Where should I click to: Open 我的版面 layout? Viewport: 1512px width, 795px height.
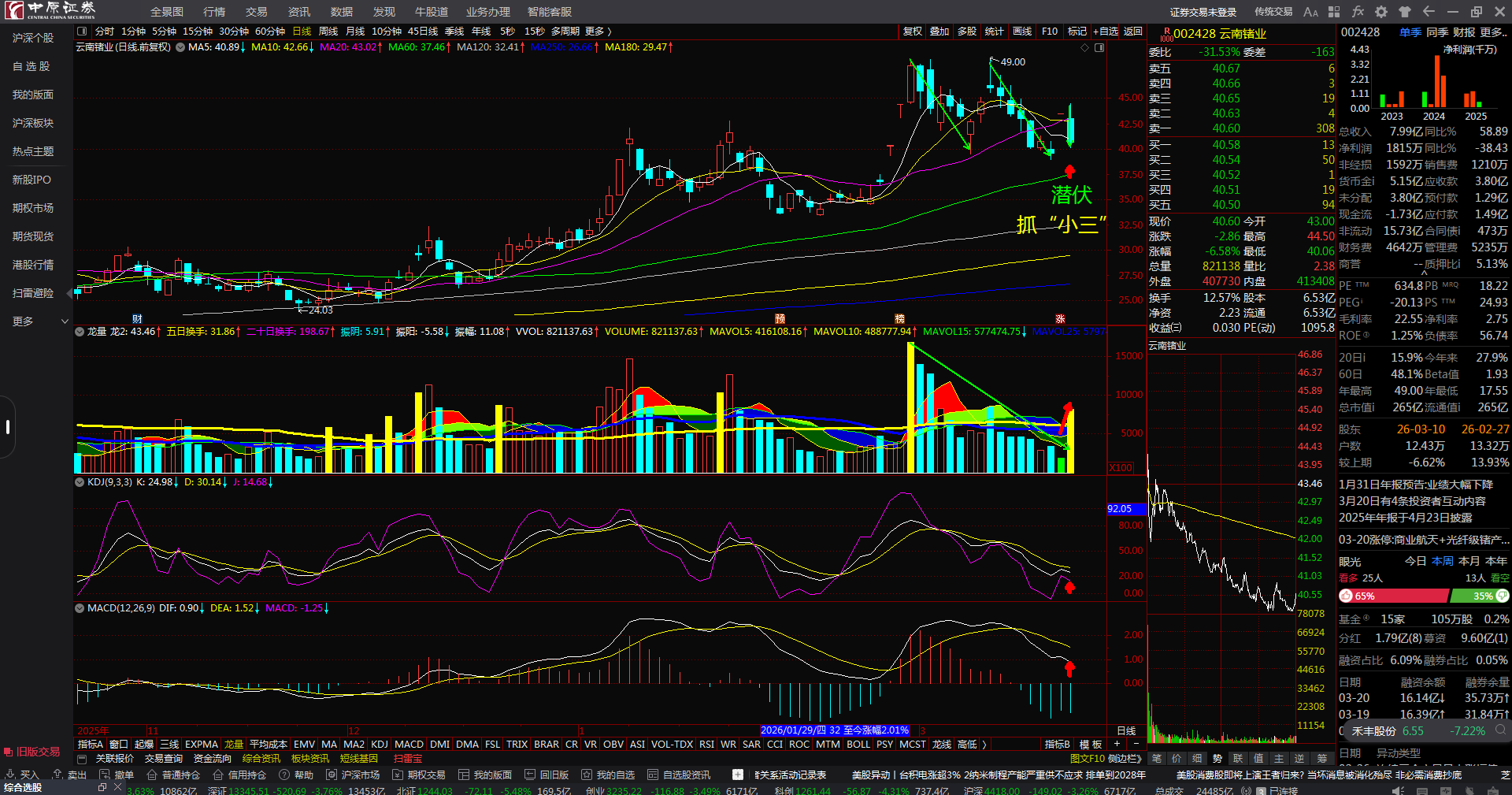tap(486, 775)
